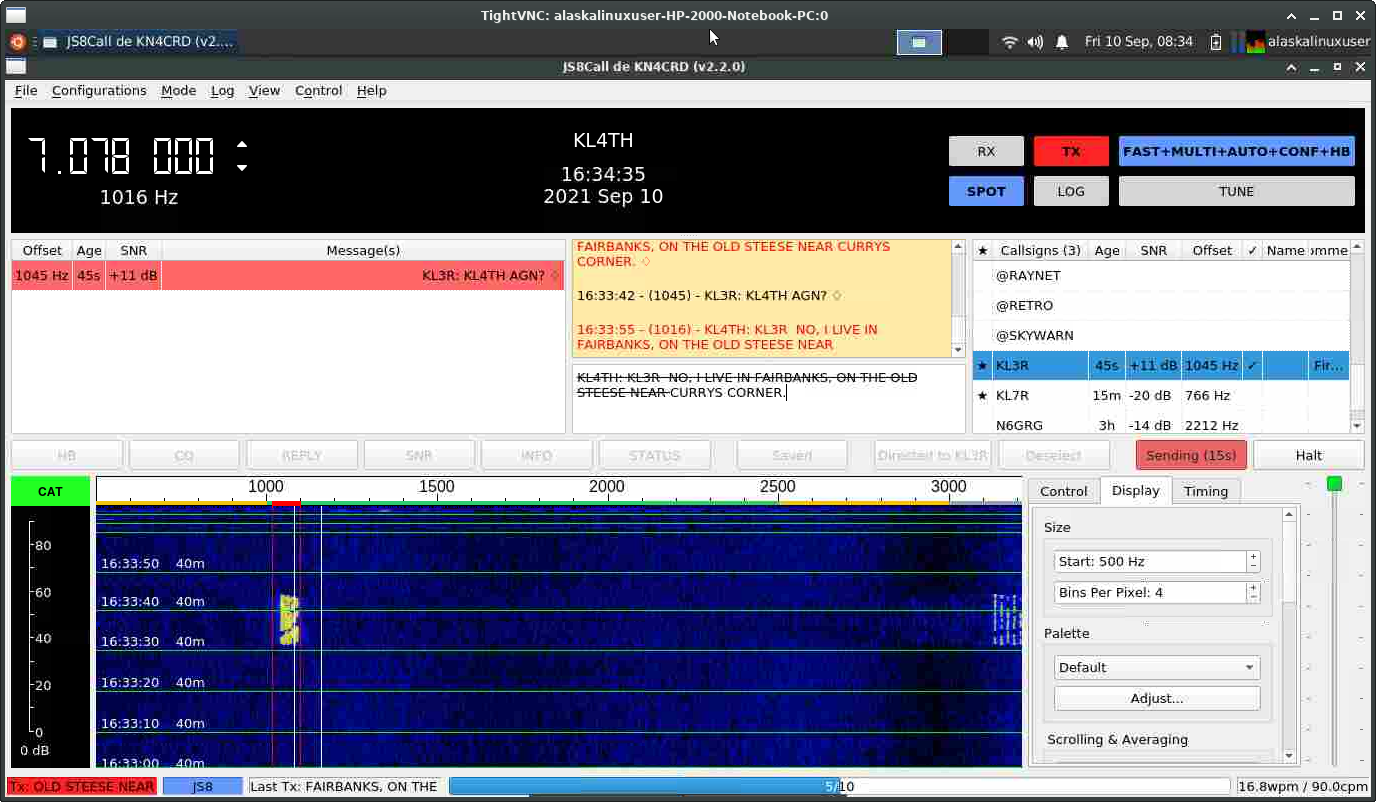Click the volume speaker tray icon
The height and width of the screenshot is (802, 1376).
coord(1035,42)
